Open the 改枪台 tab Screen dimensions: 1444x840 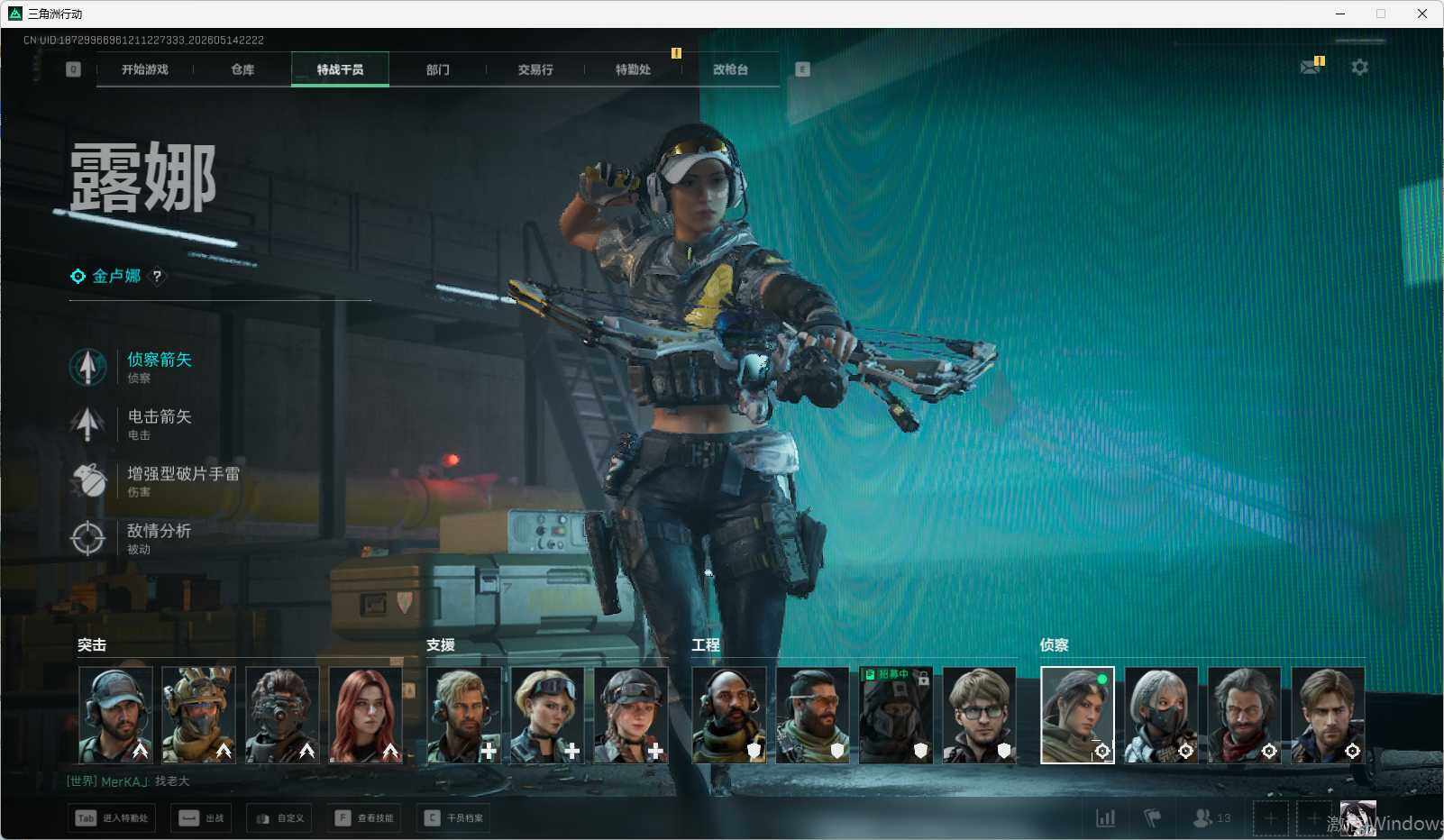(730, 69)
